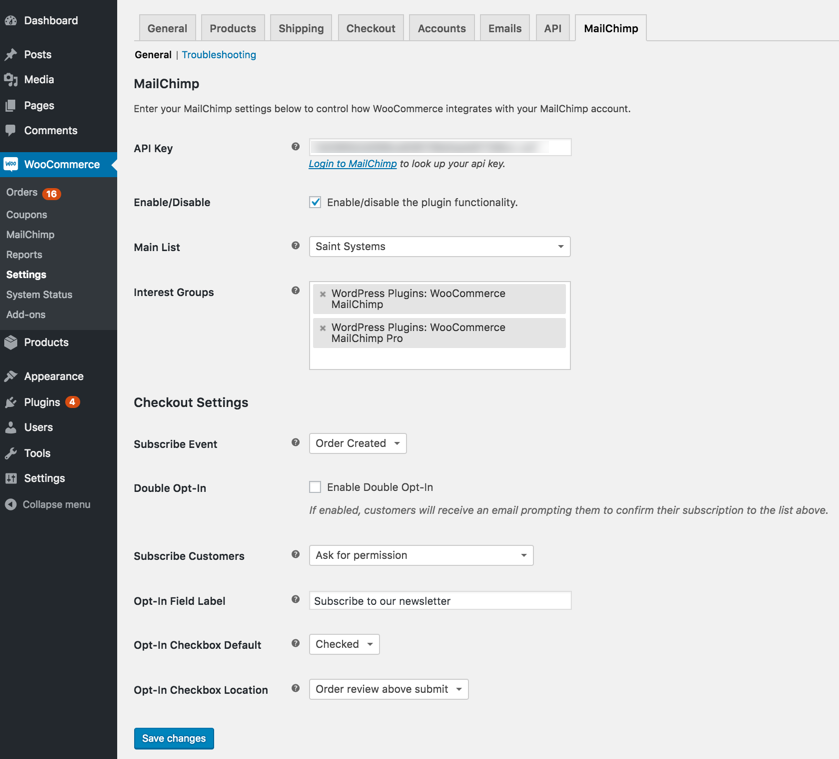Viewport: 839px width, 759px height.
Task: Click the help icon next to Main List
Action: (x=295, y=246)
